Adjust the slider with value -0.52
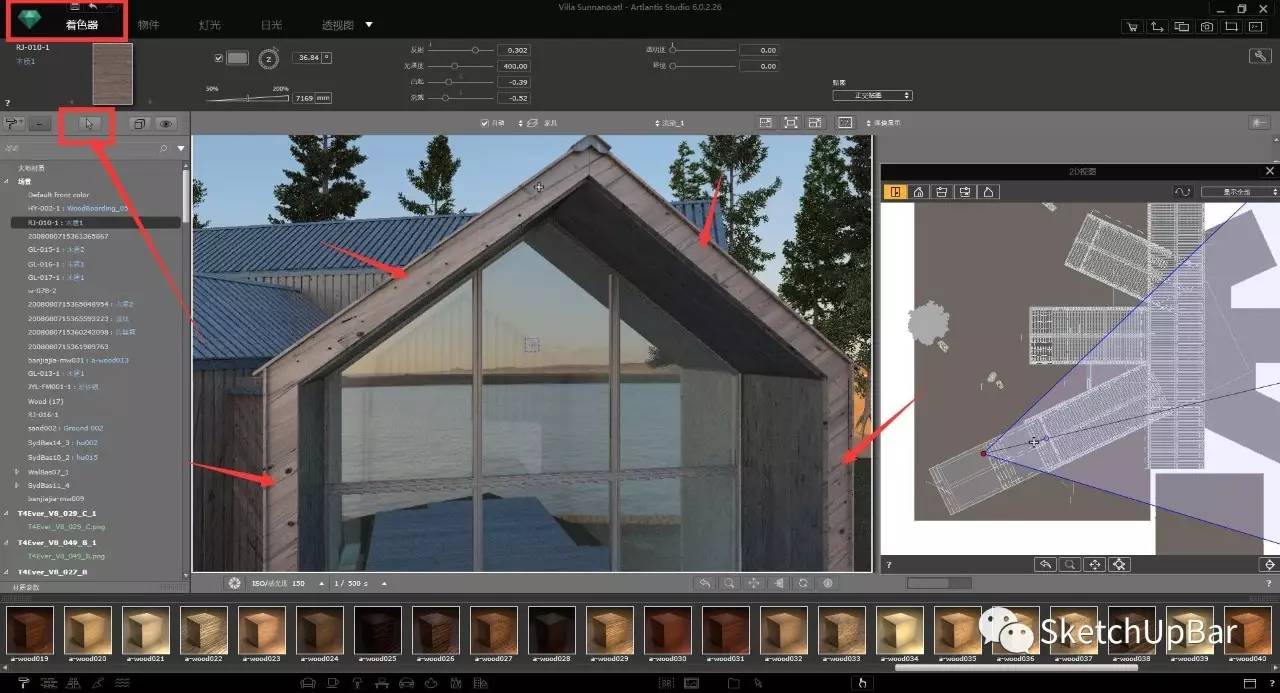This screenshot has width=1280, height=693. pyautogui.click(x=461, y=98)
